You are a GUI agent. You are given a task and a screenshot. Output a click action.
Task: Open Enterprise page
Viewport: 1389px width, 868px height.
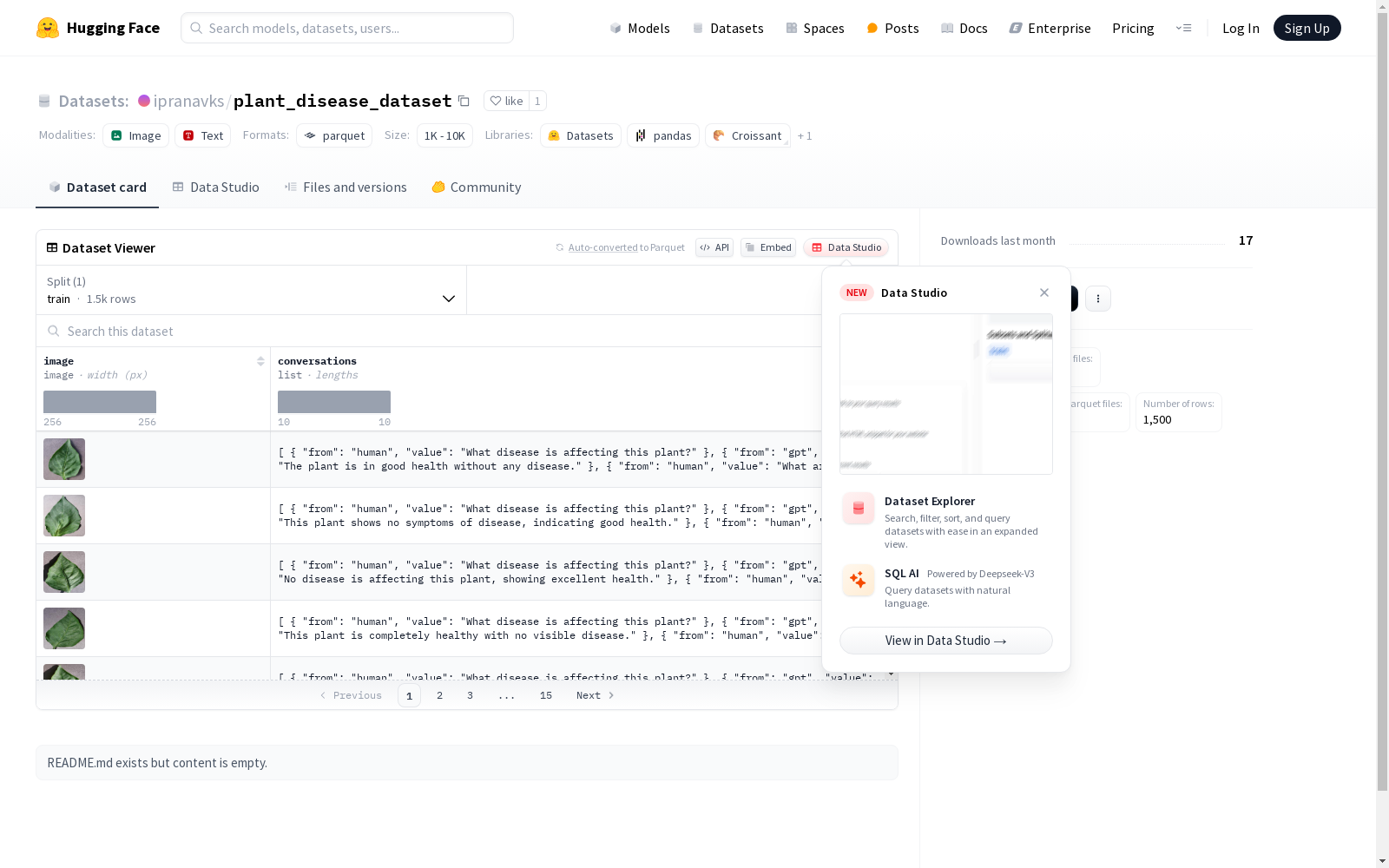pyautogui.click(x=1050, y=28)
